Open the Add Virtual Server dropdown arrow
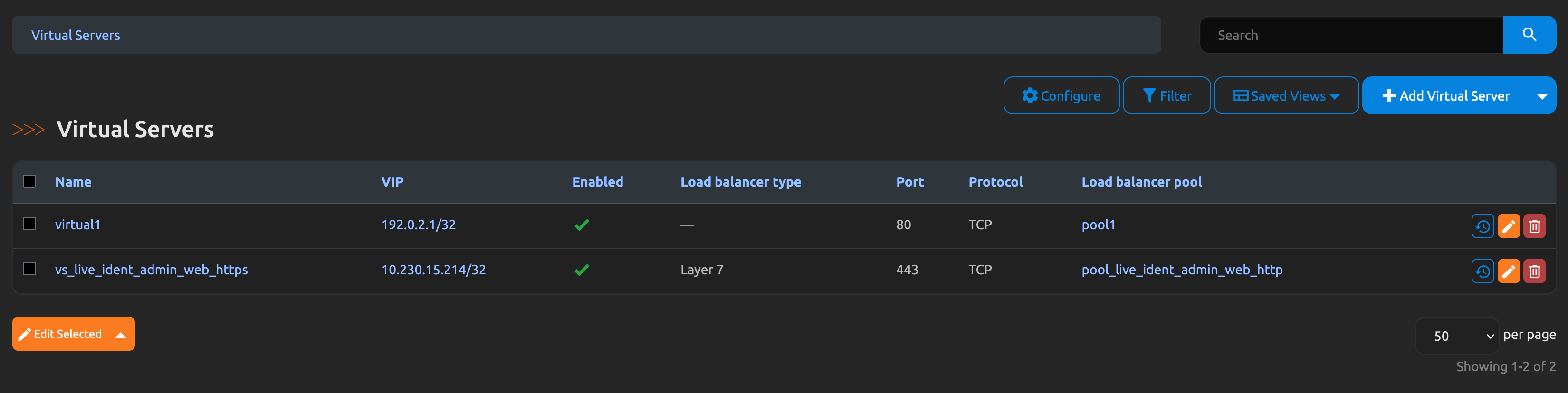 (1542, 96)
